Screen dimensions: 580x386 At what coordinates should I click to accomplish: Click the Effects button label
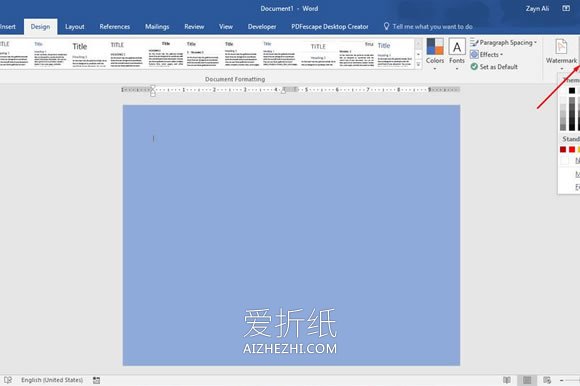click(489, 54)
